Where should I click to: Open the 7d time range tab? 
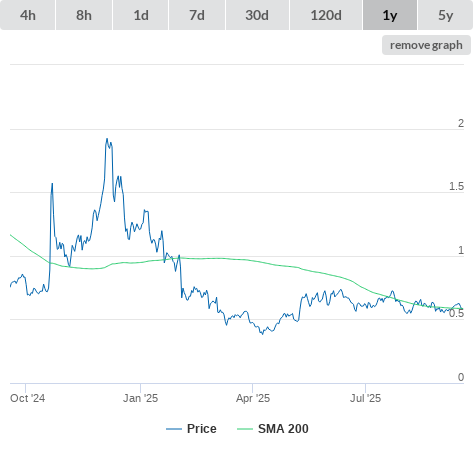pyautogui.click(x=197, y=15)
